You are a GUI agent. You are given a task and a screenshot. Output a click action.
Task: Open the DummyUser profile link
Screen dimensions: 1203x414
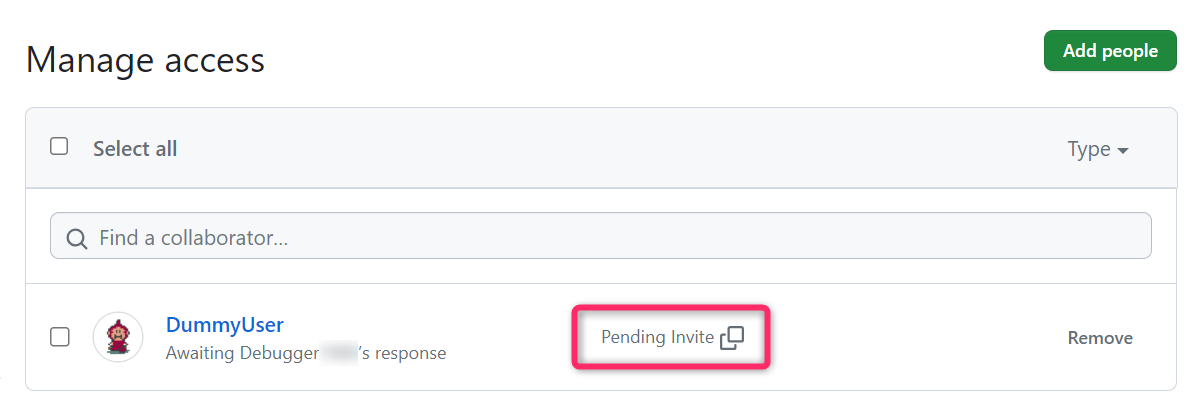click(224, 325)
